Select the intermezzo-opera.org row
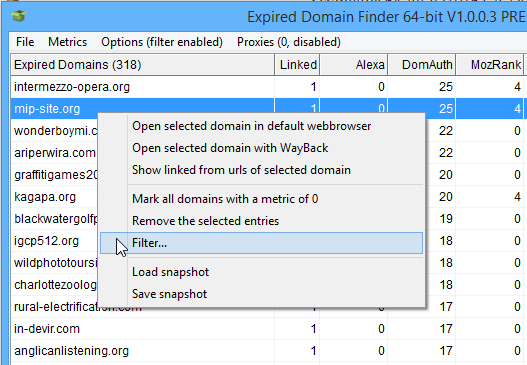527x365 pixels. [267, 87]
